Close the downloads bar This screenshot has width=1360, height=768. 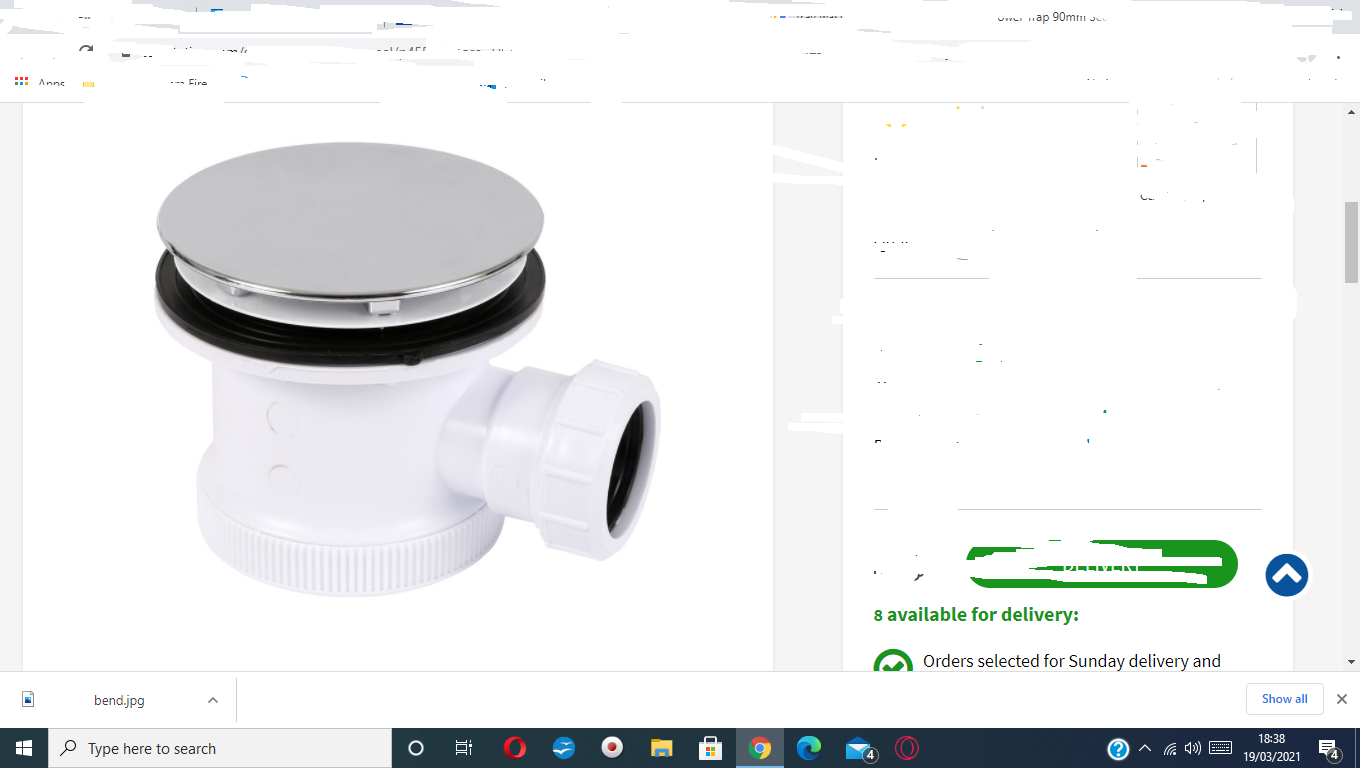[1342, 699]
